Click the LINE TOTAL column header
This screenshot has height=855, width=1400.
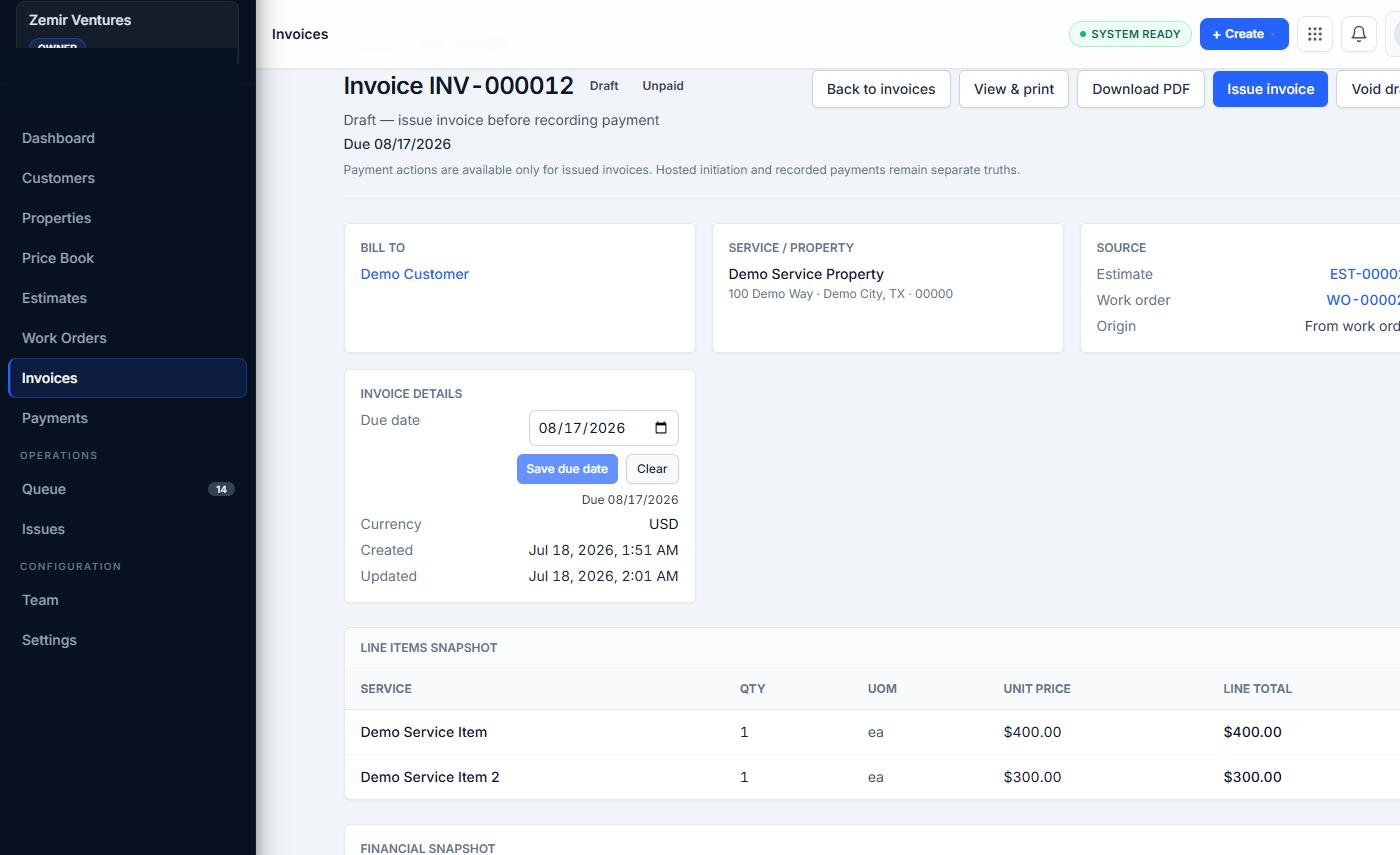pyautogui.click(x=1257, y=689)
